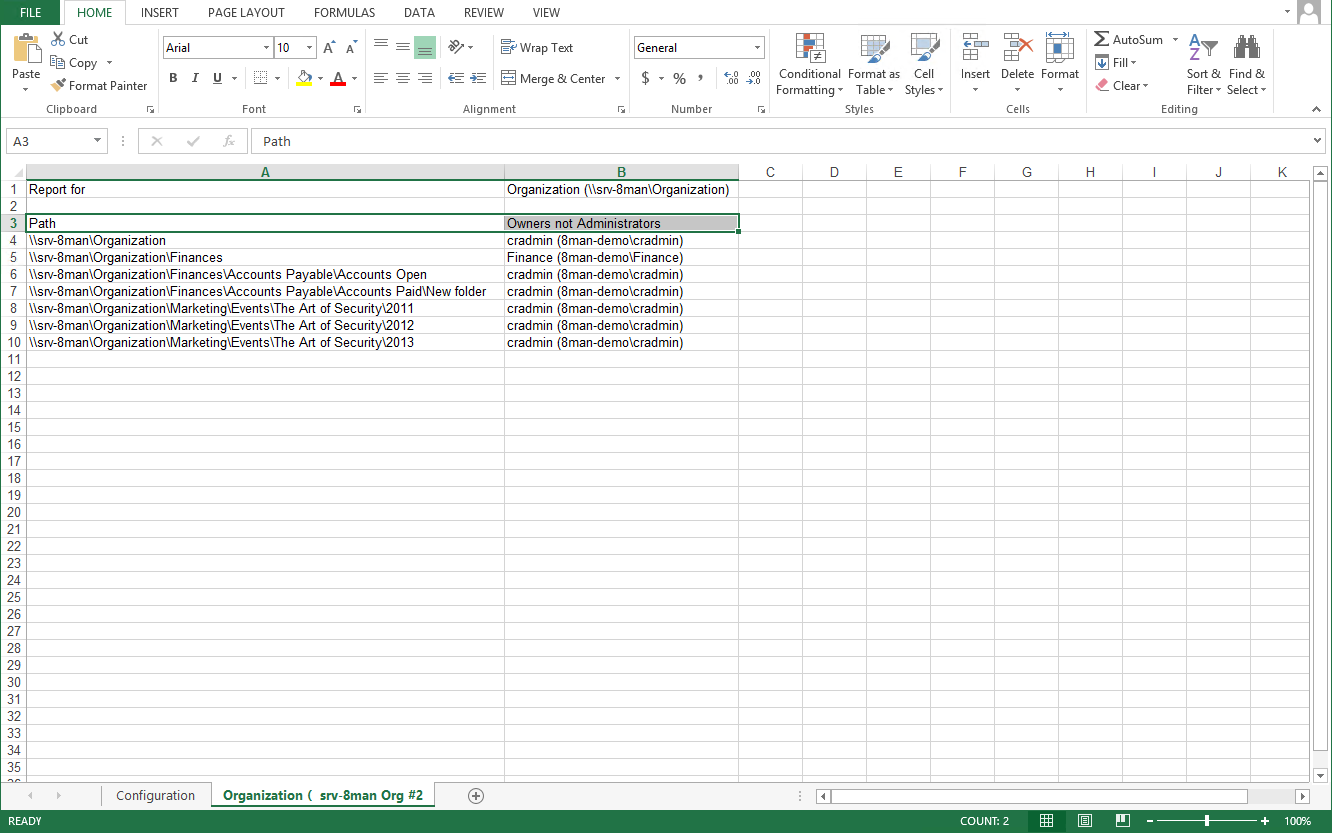
Task: Open the FILE backstage menu
Action: pyautogui.click(x=30, y=13)
